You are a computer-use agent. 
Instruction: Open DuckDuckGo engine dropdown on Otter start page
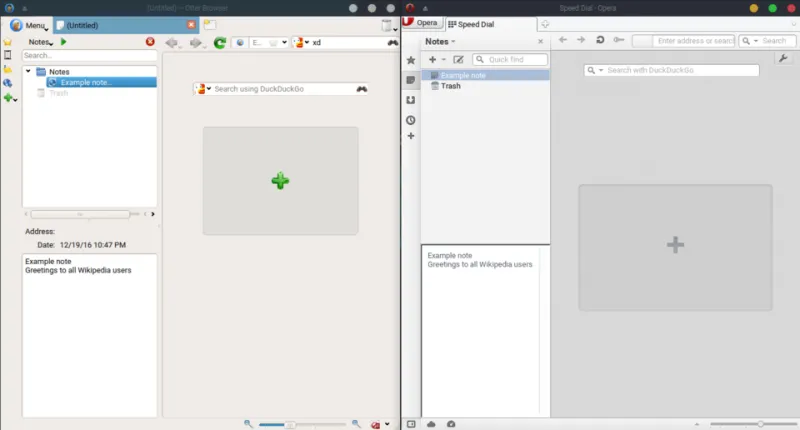[x=204, y=89]
